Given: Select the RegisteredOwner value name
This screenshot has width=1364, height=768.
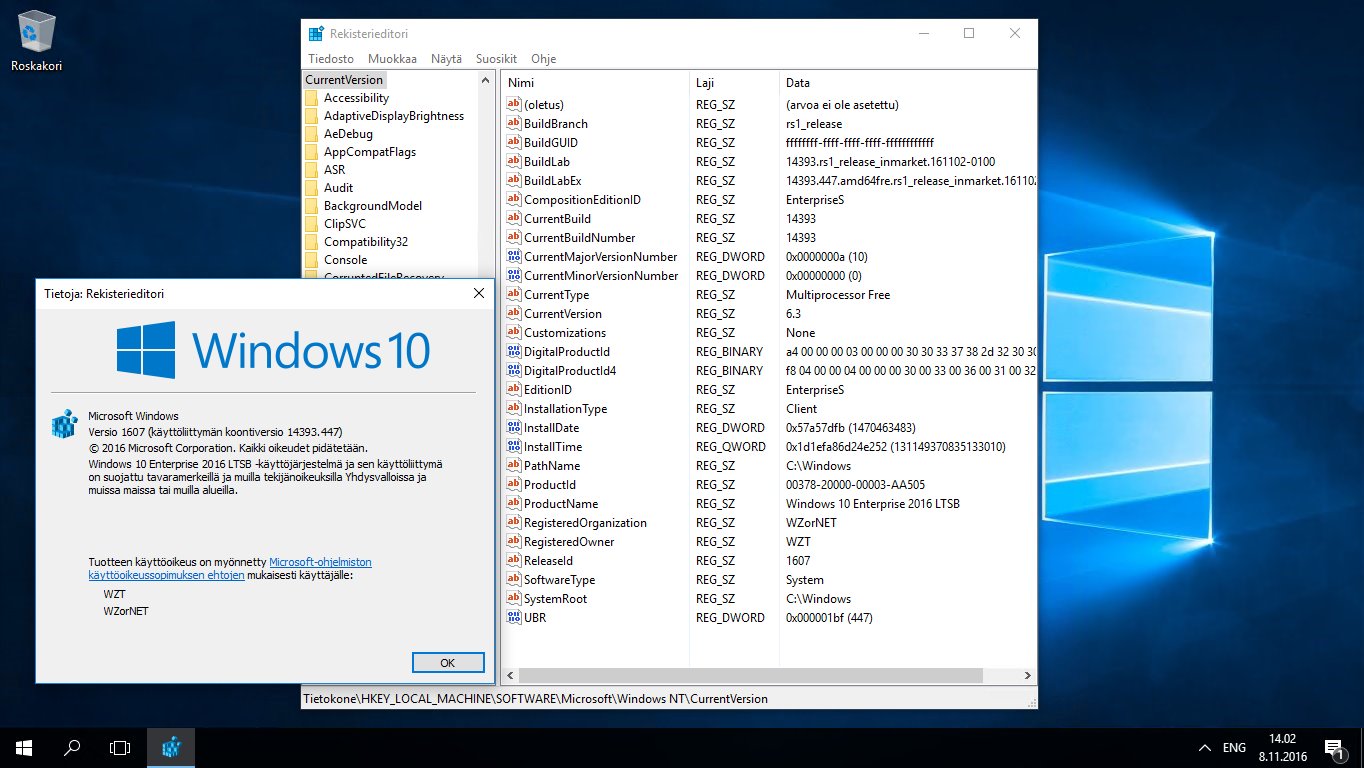Looking at the screenshot, I should coord(569,542).
